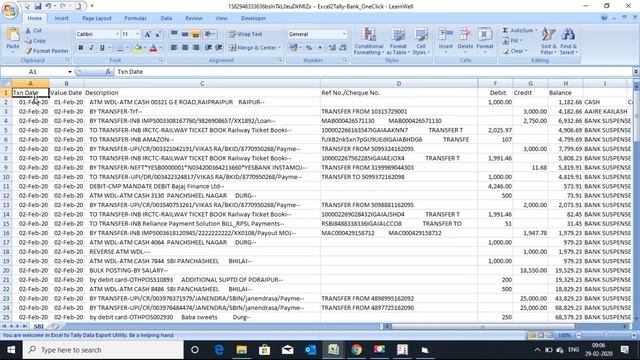This screenshot has width=640, height=360.
Task: Open Format as Table gallery
Action: click(397, 41)
